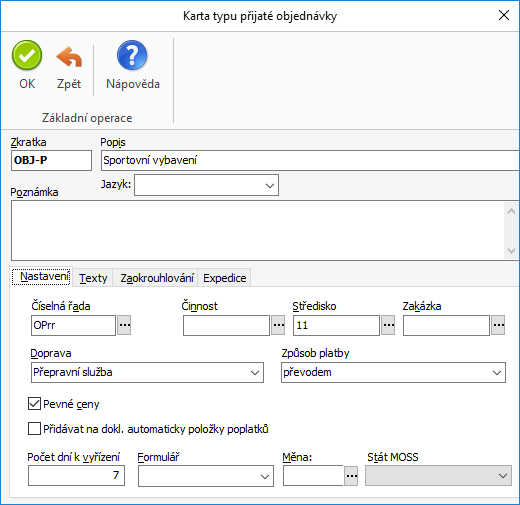The height and width of the screenshot is (505, 520).
Task: Open Středisko lookup ellipsis button
Action: [x=388, y=325]
